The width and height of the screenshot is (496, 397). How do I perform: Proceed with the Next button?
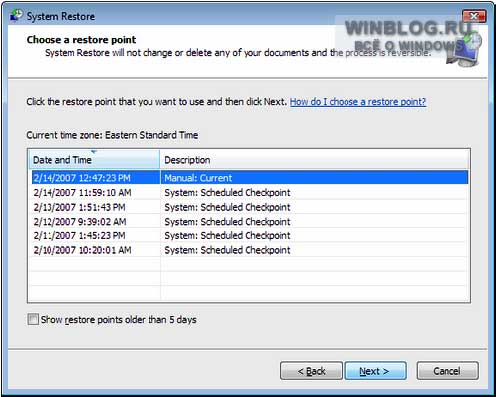[x=375, y=371]
